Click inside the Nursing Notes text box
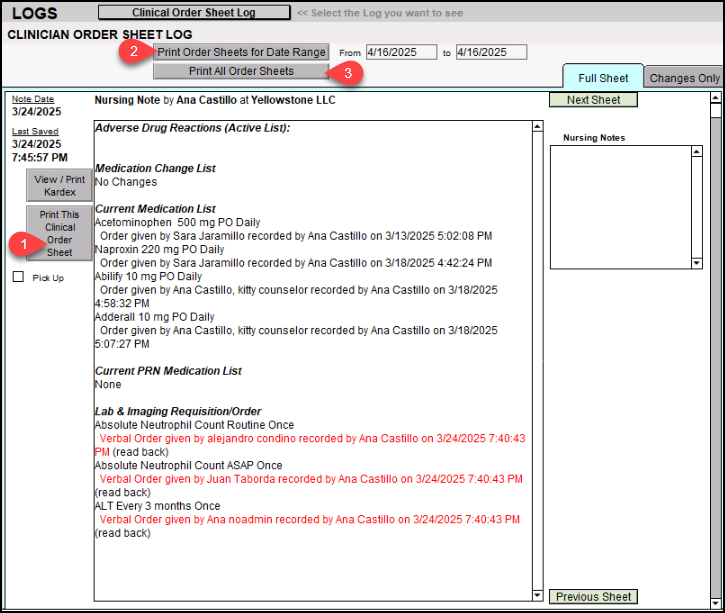The width and height of the screenshot is (725, 613). tap(620, 207)
